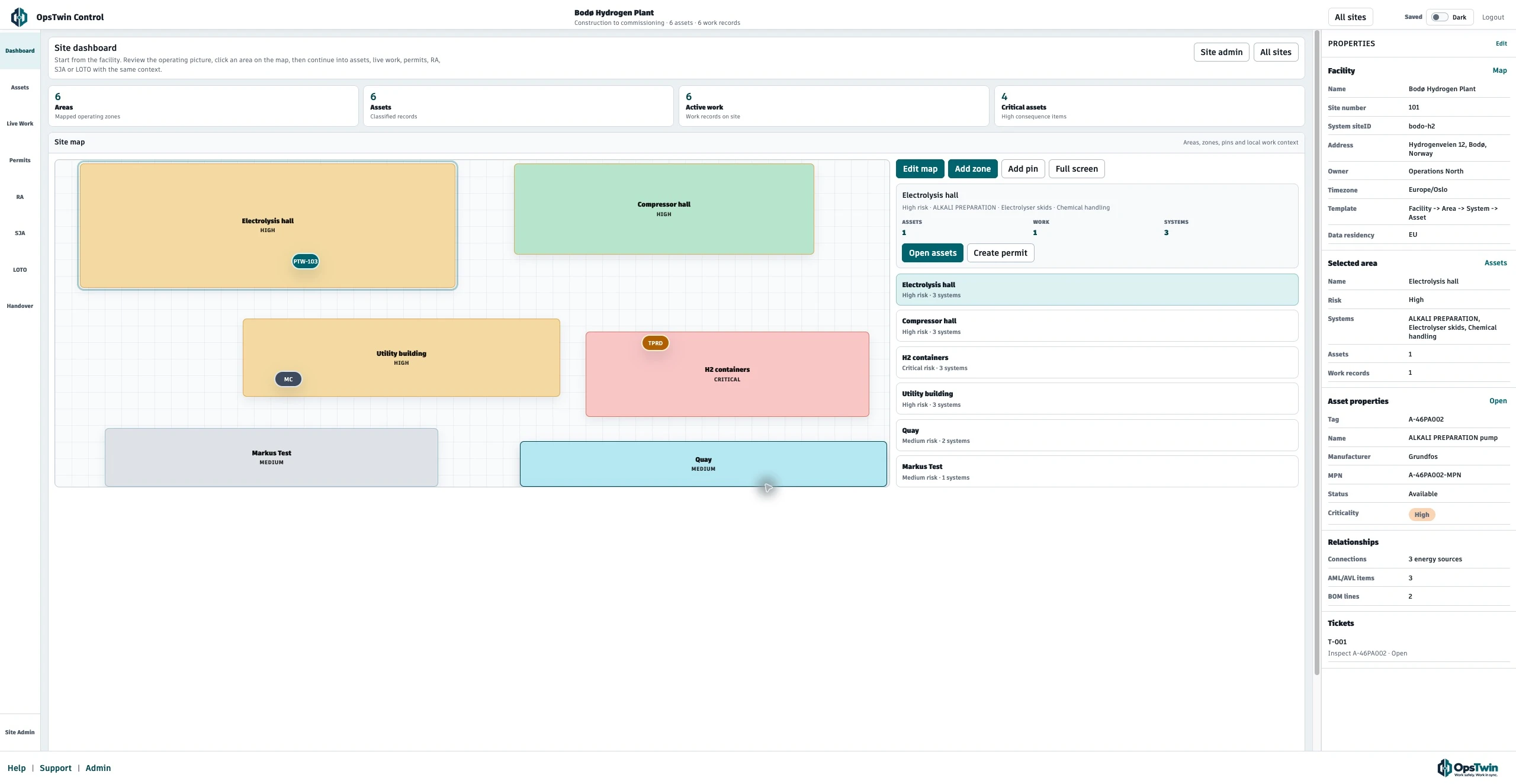Click the MC pin in Utility building
Image resolution: width=1516 pixels, height=784 pixels.
(288, 379)
